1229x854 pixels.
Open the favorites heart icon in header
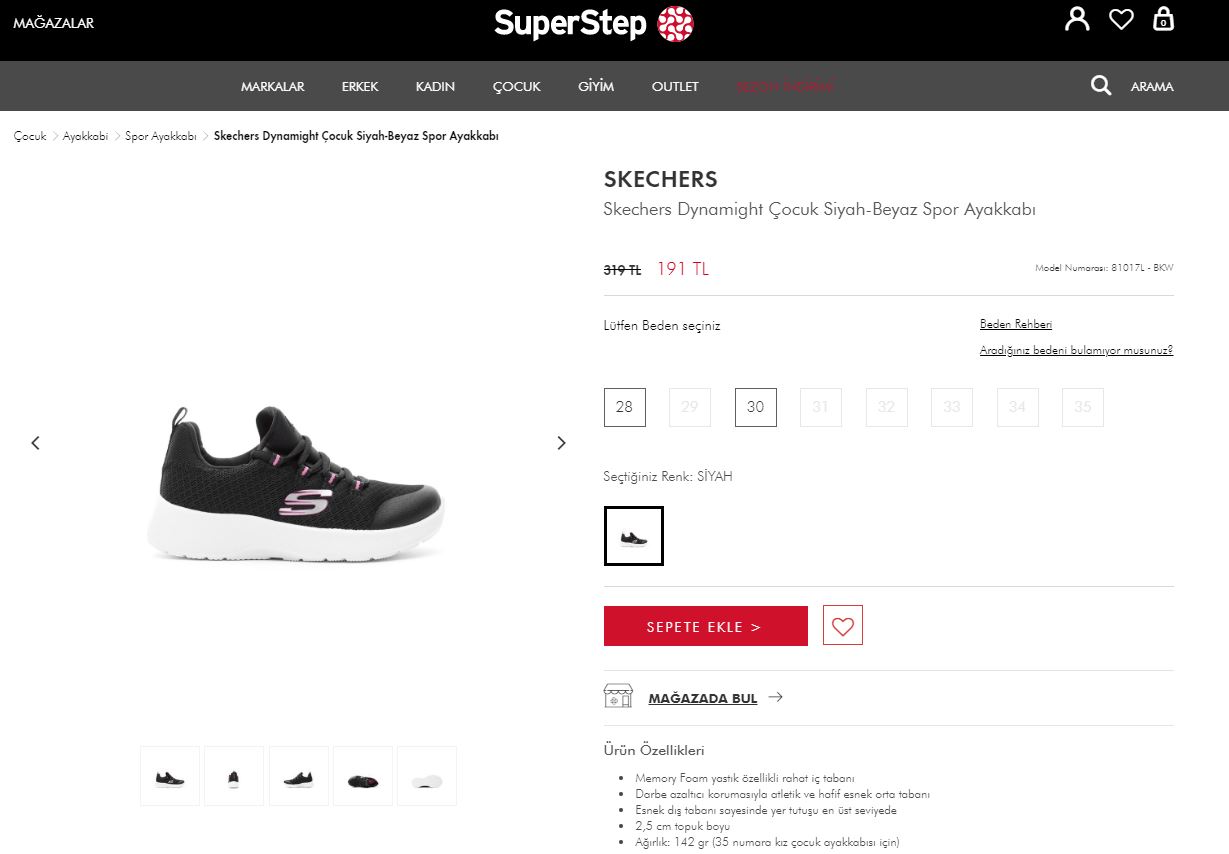click(x=1121, y=19)
